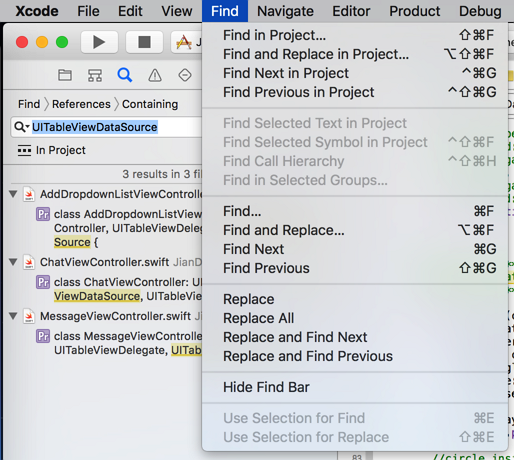The width and height of the screenshot is (514, 460).
Task: Choose Find Next menu item
Action: click(x=355, y=249)
